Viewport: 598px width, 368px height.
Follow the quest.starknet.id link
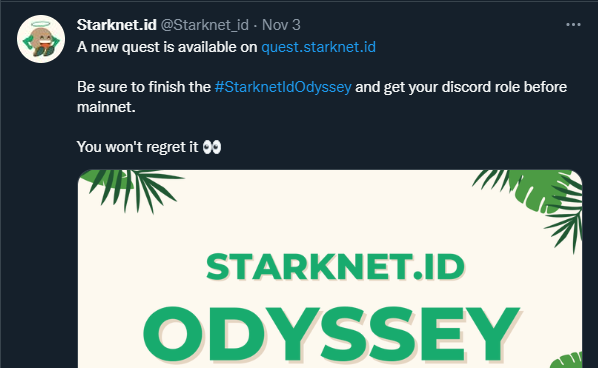pyautogui.click(x=318, y=47)
